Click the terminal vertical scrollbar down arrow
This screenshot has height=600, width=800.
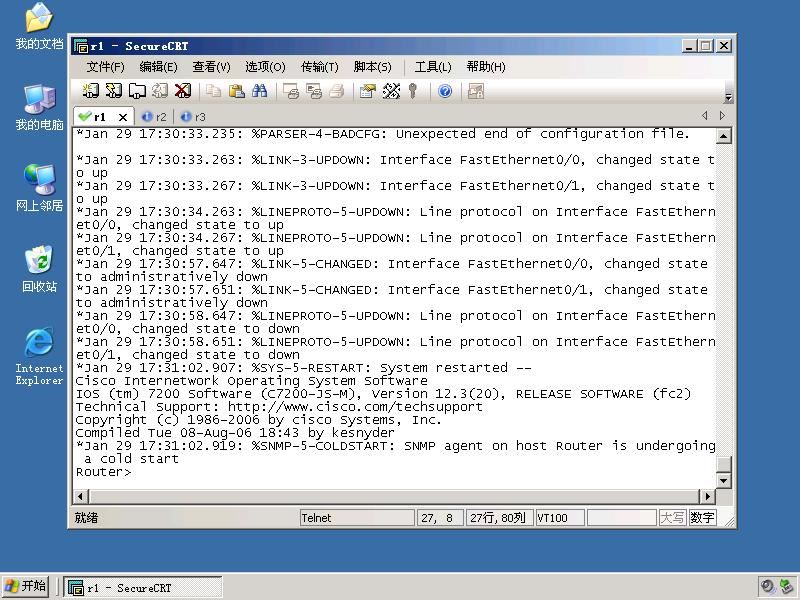723,481
